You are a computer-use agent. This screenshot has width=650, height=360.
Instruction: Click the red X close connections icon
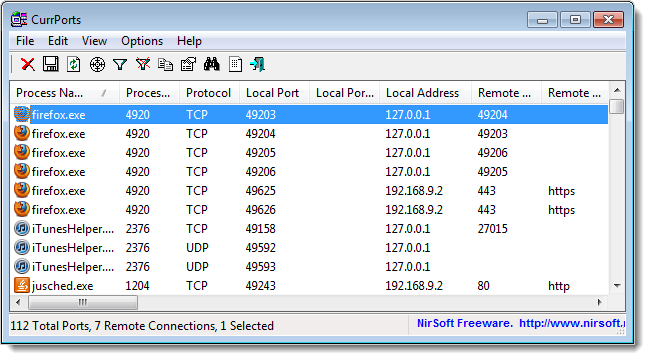(x=28, y=64)
